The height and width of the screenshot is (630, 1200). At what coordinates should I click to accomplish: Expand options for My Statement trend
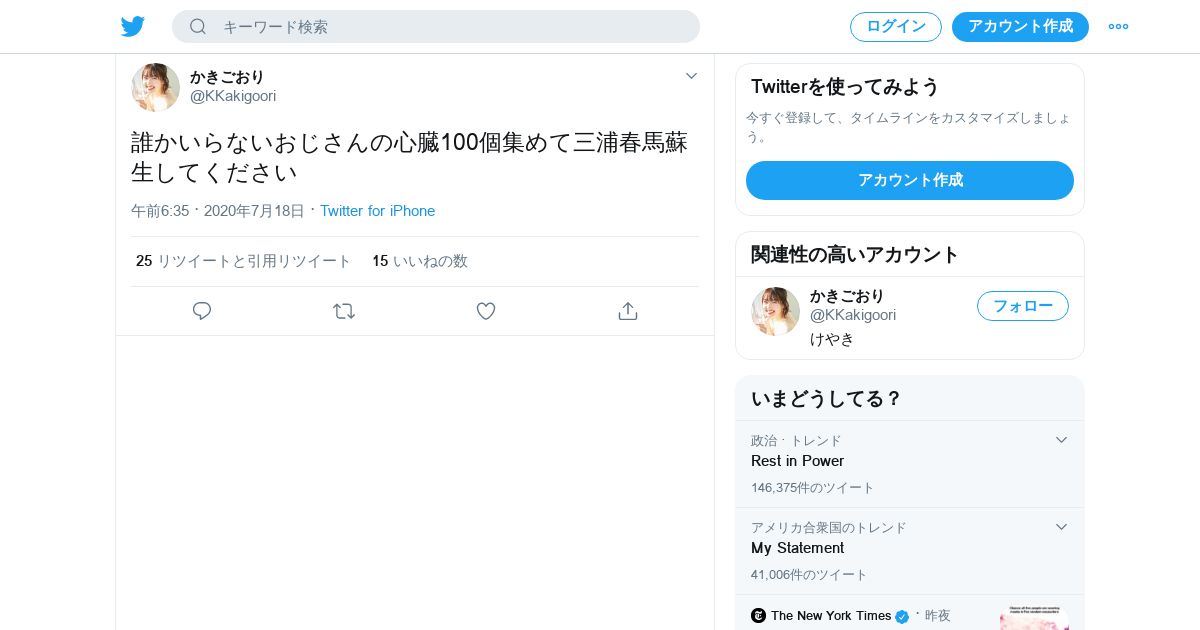pyautogui.click(x=1061, y=527)
